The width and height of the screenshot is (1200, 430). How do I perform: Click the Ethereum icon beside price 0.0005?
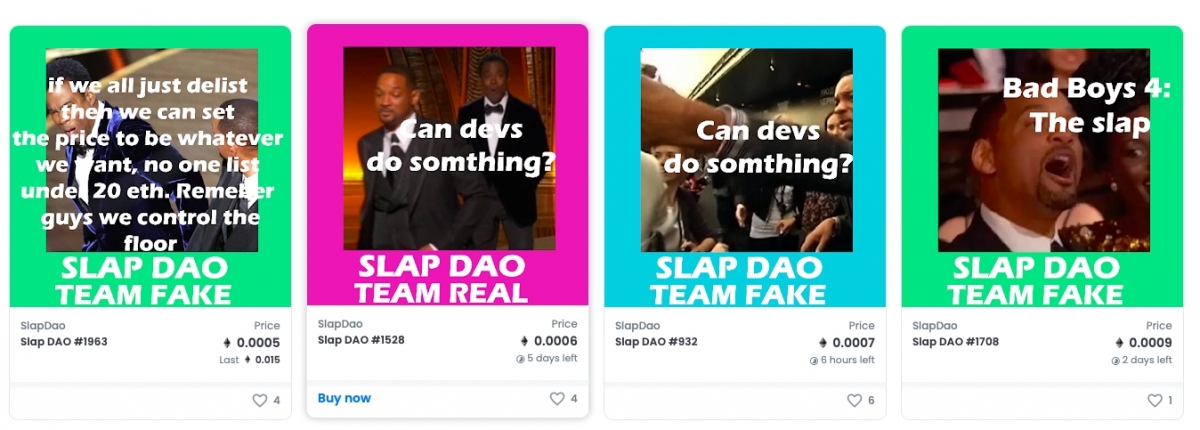227,343
